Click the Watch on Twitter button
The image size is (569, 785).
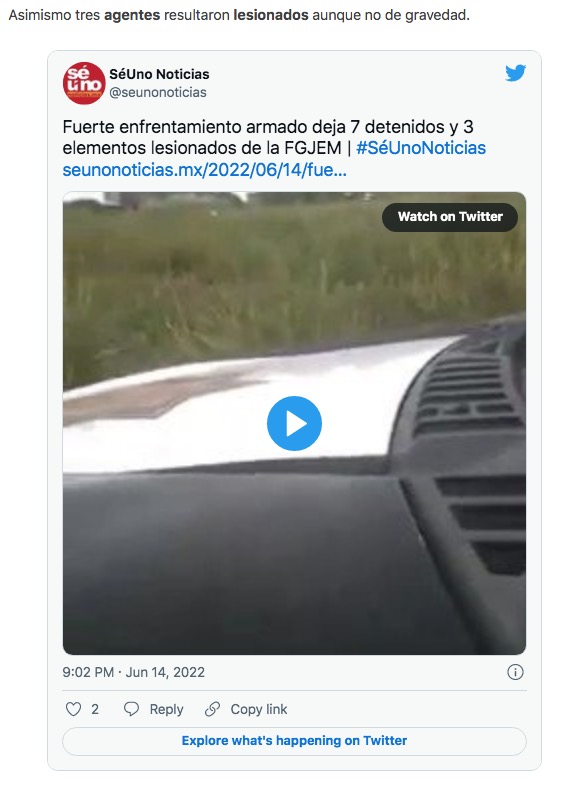tap(450, 217)
